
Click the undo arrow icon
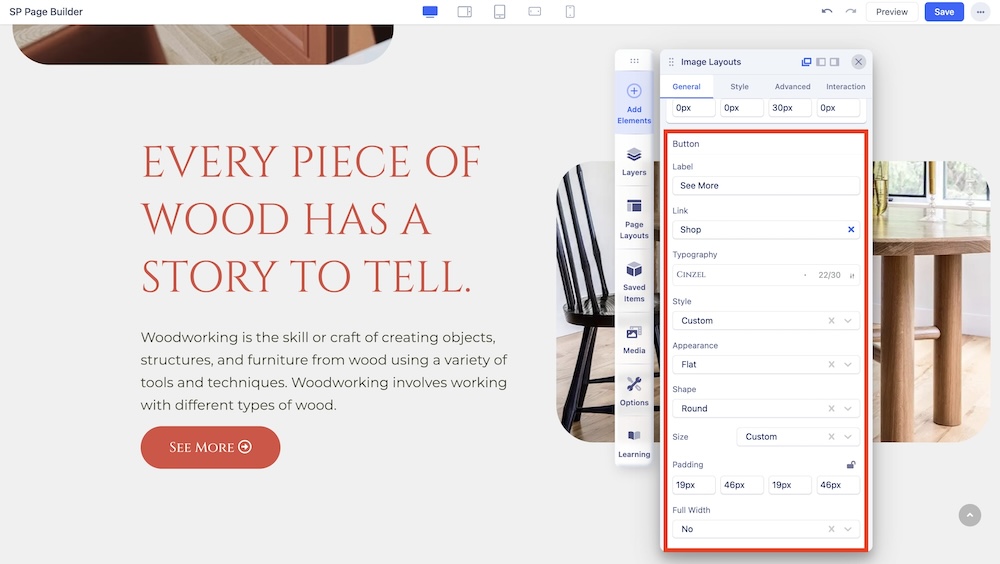pos(826,12)
